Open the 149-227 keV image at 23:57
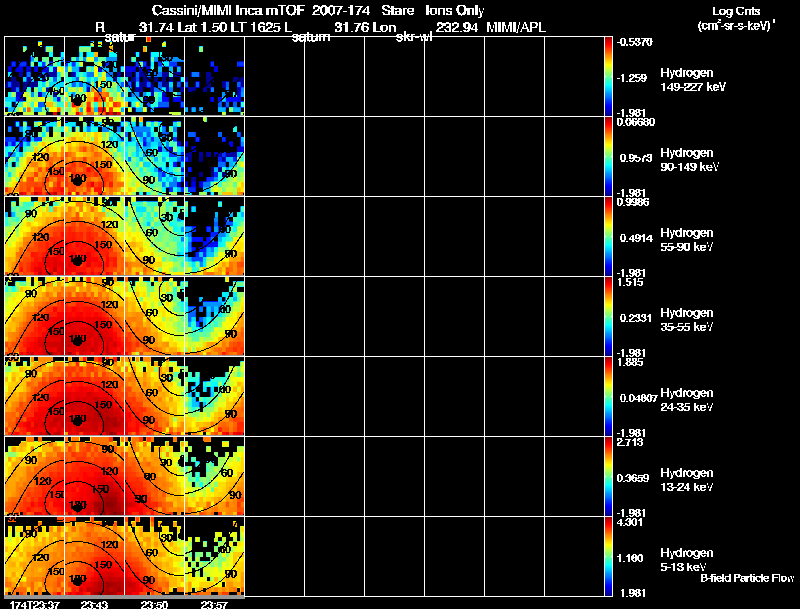 click(x=214, y=75)
